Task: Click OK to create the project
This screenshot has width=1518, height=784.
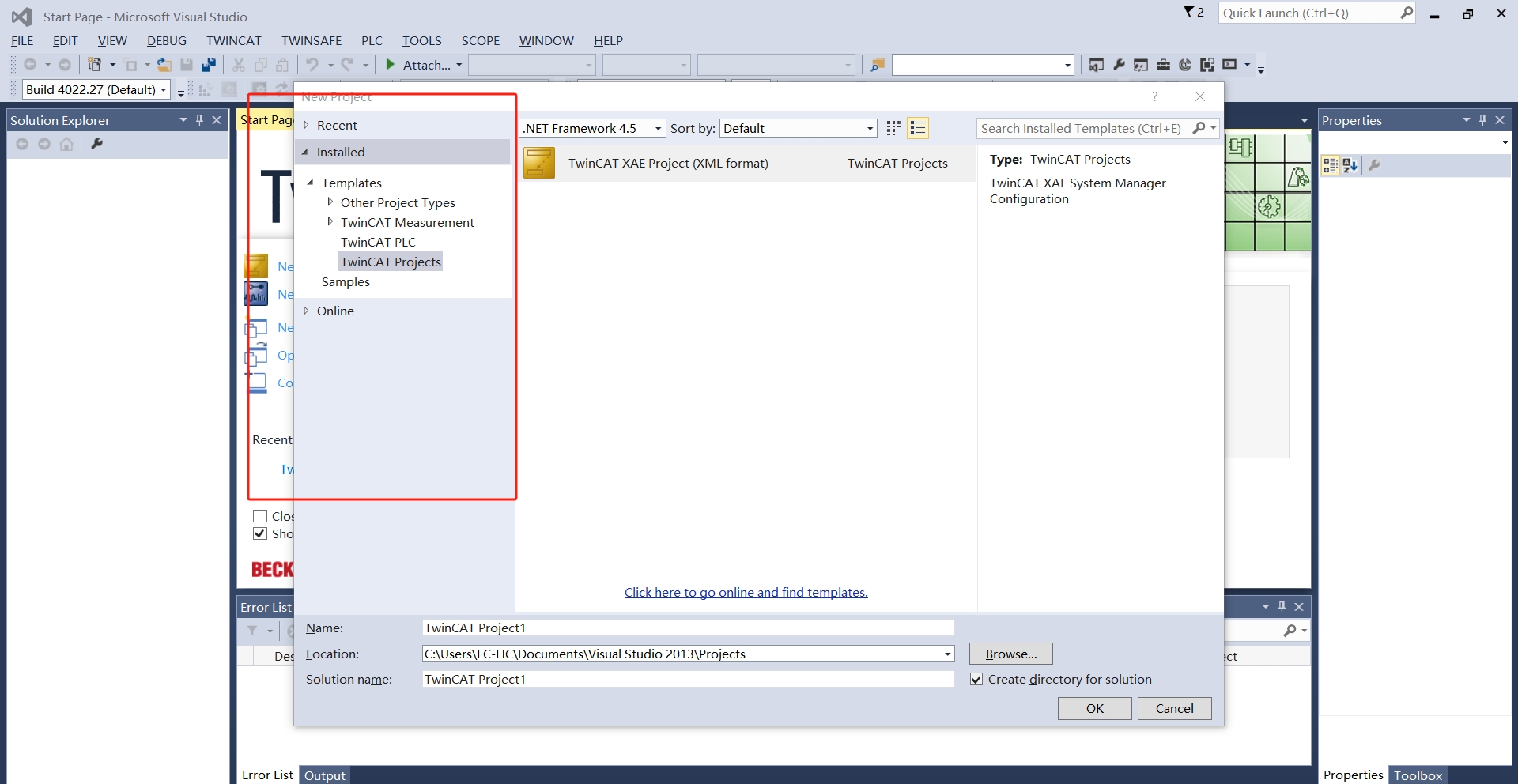Action: pos(1094,708)
